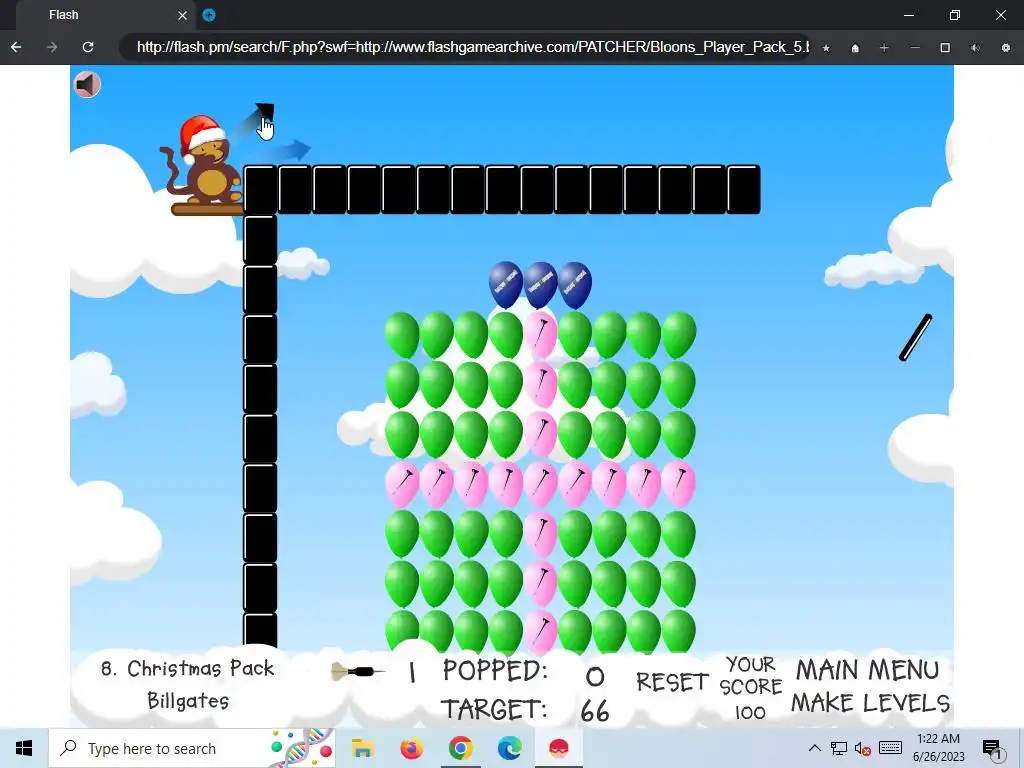Click the square icon in browser toolbar
Viewport: 1024px width, 768px height.
pos(945,48)
